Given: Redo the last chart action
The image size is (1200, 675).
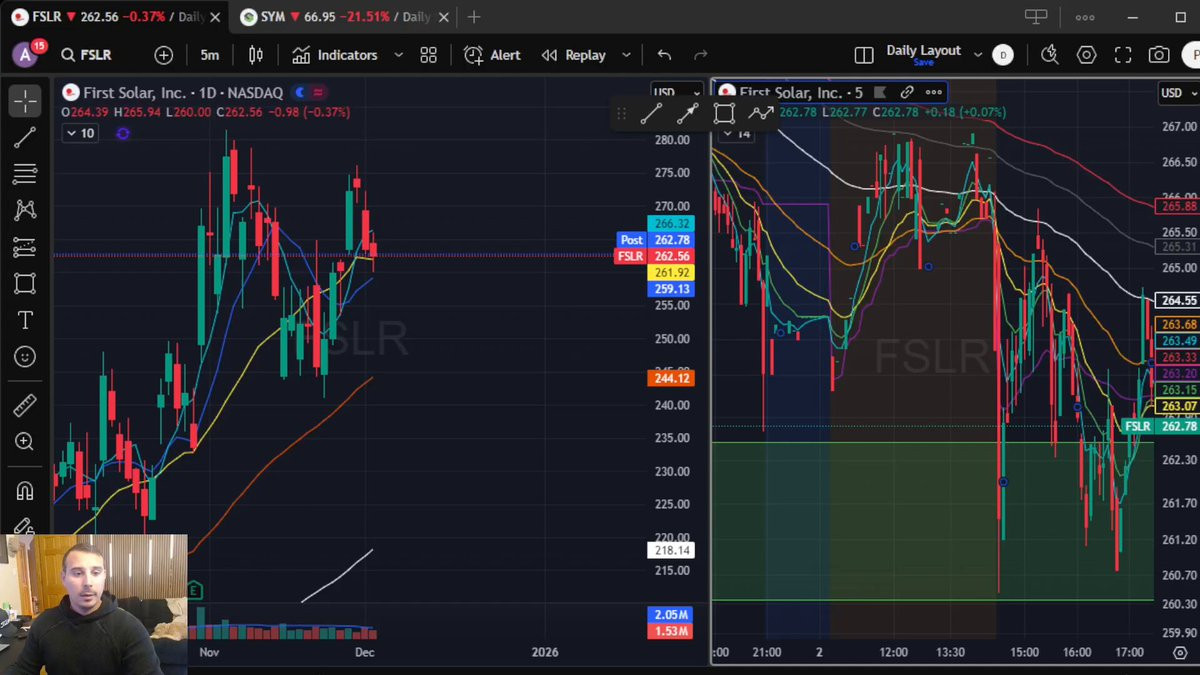Looking at the screenshot, I should pyautogui.click(x=701, y=55).
